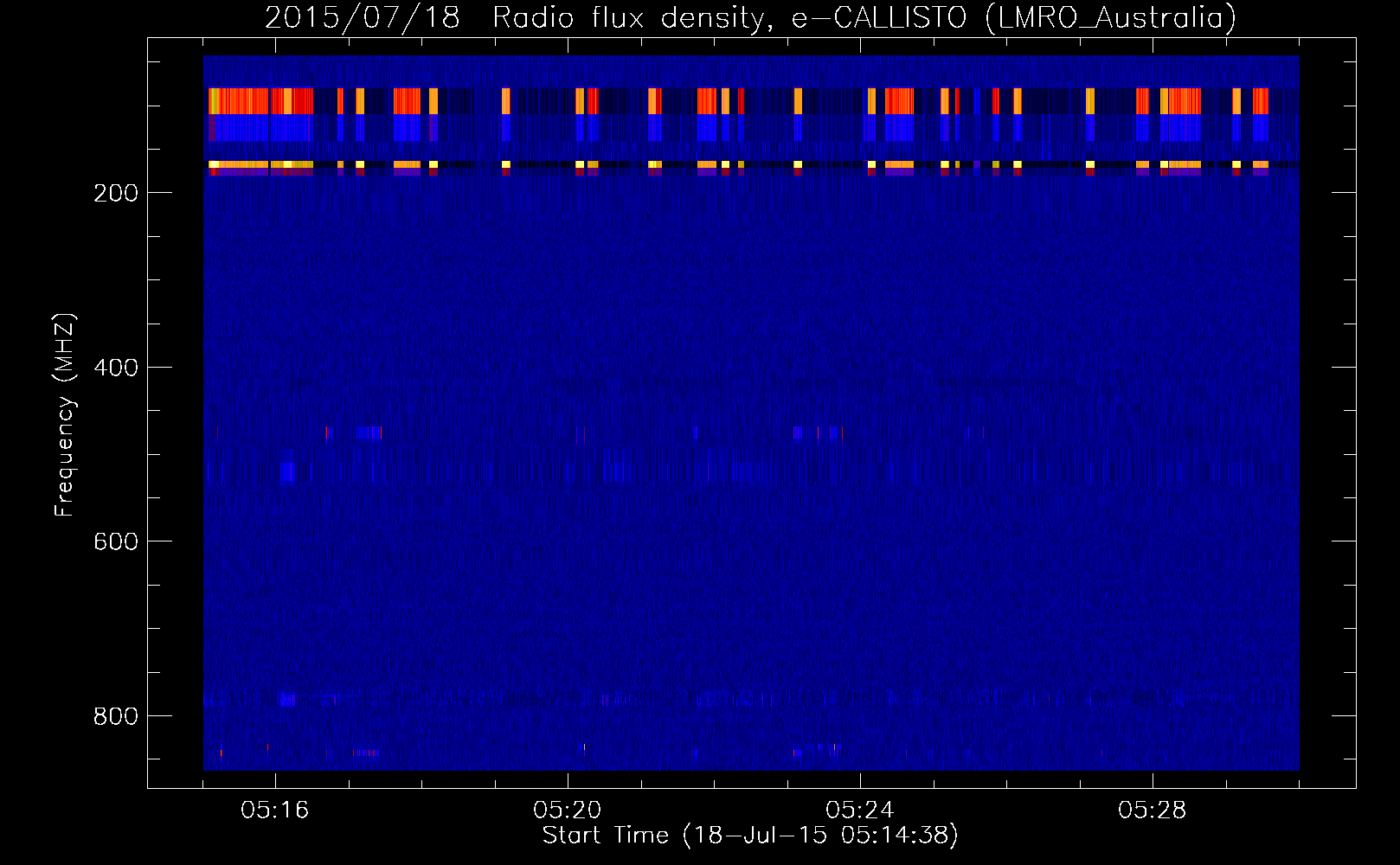Select the 600 frequency tick label
The image size is (1400, 865).
tap(116, 541)
